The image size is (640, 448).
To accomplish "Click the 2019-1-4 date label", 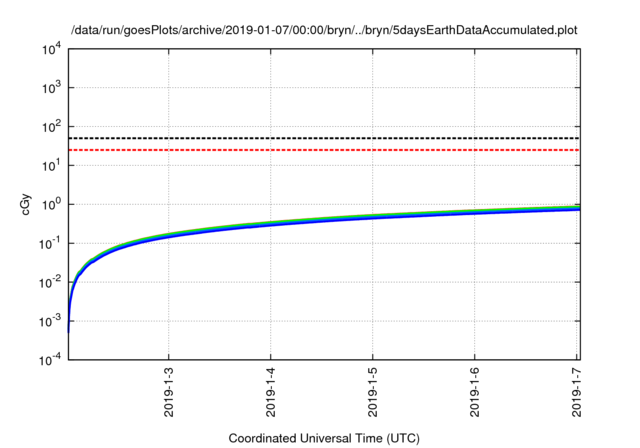I will [x=271, y=392].
